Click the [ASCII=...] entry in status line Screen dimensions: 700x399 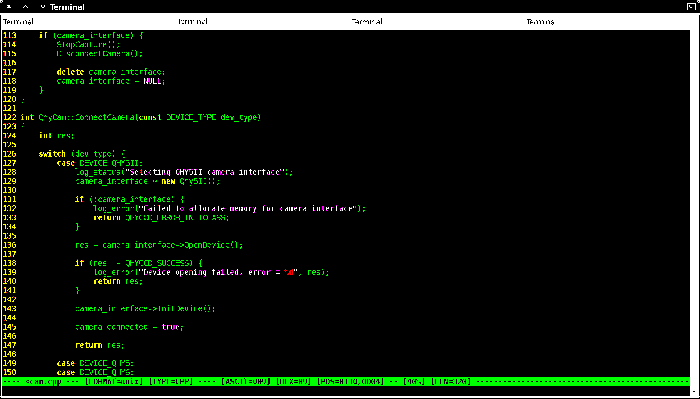[x=246, y=382]
